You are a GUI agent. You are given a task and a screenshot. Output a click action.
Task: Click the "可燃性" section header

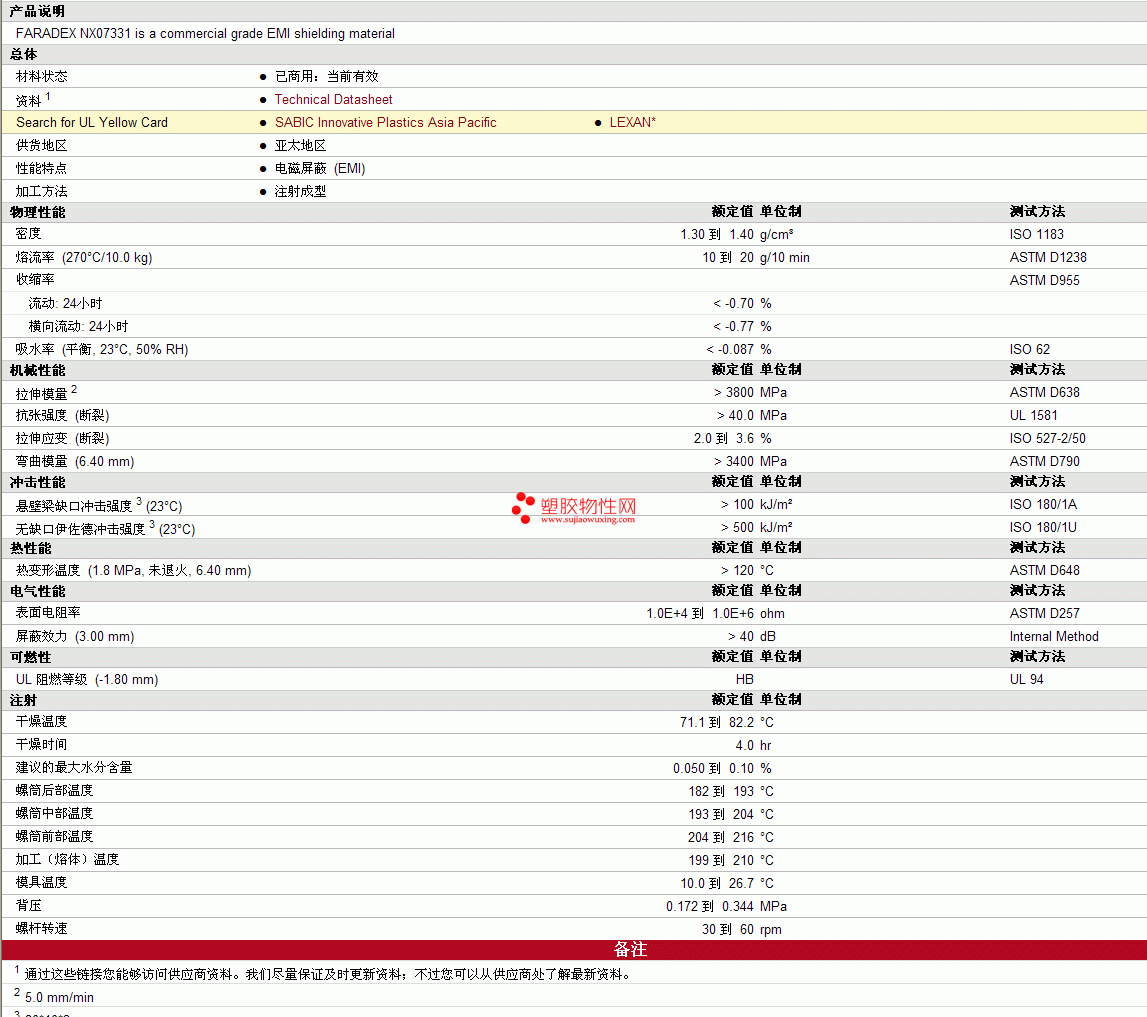click(31, 657)
